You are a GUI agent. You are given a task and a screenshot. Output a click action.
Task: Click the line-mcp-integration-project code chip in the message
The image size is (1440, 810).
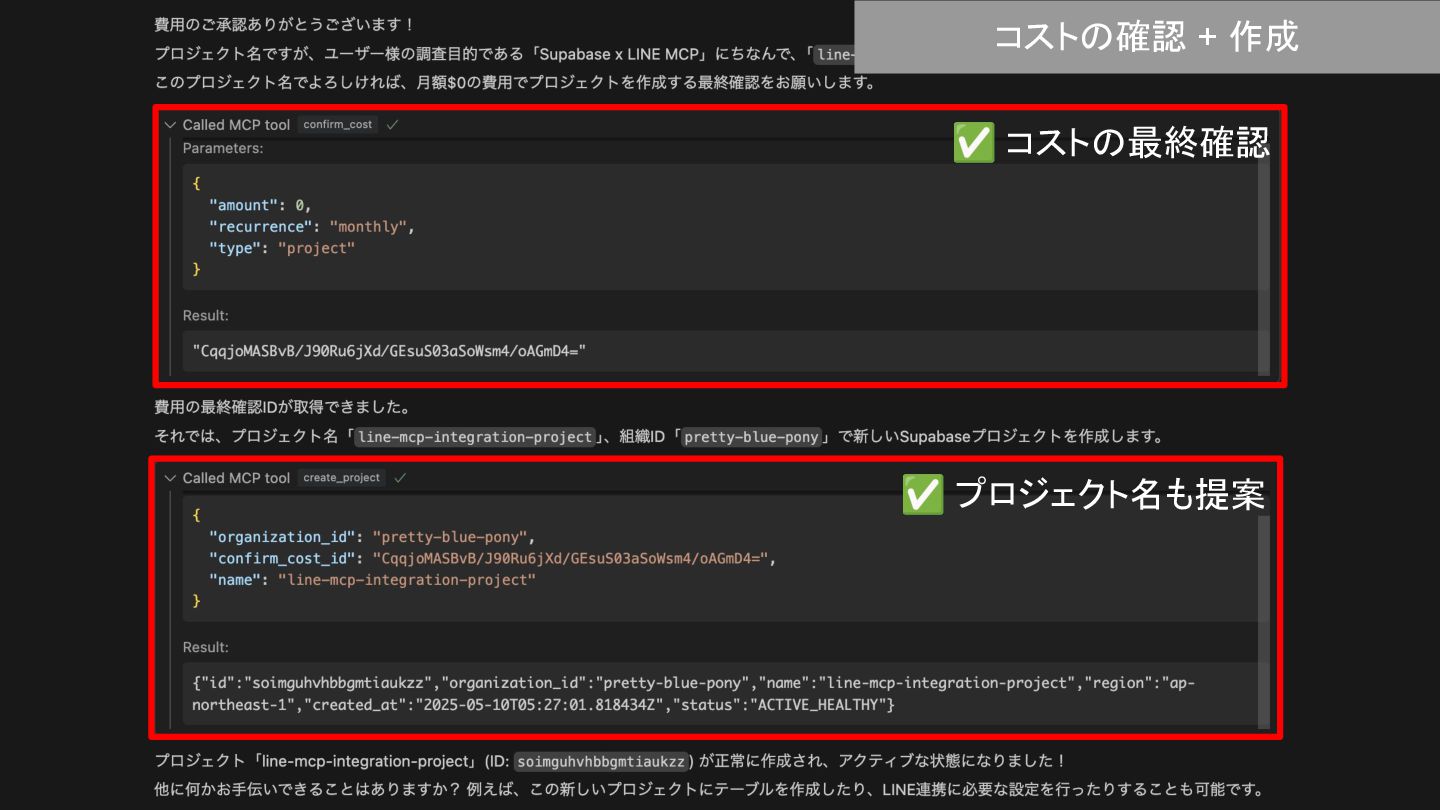(475, 437)
